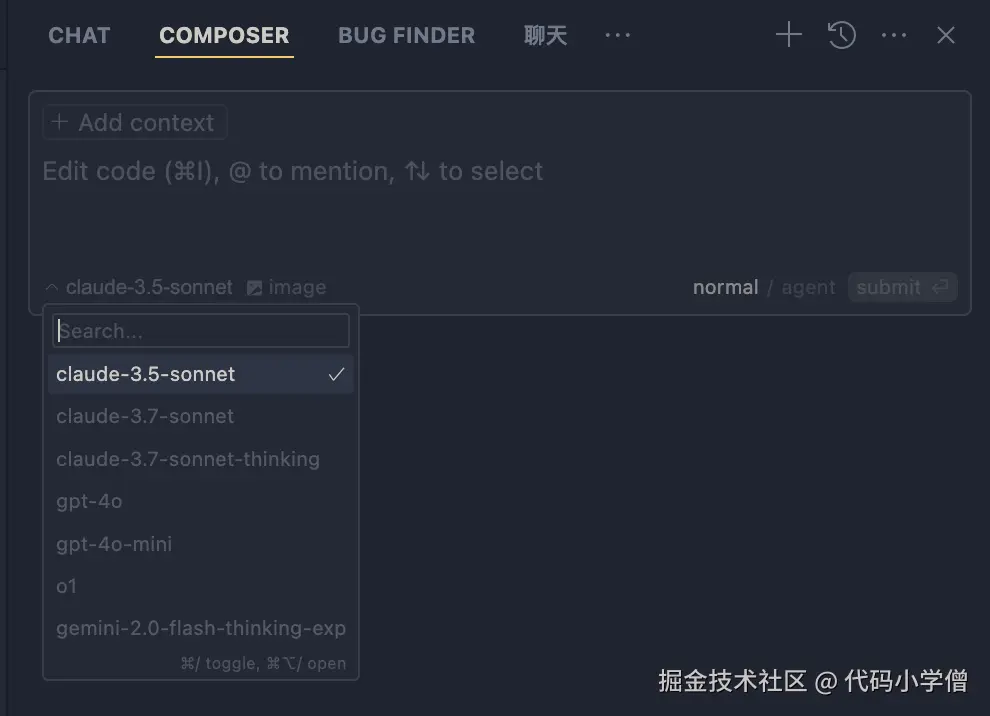Click the image attach icon
This screenshot has height=716, width=990.
[x=255, y=288]
